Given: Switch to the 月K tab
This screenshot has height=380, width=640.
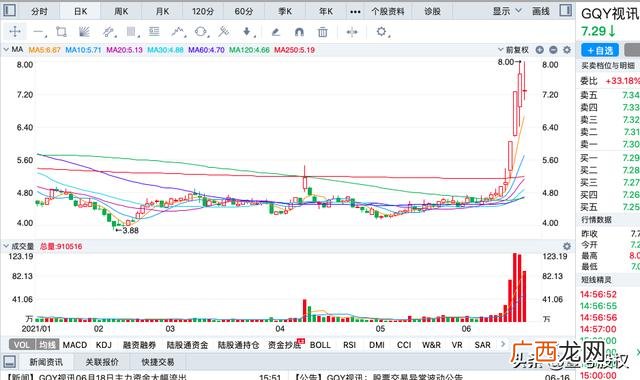Looking at the screenshot, I should pyautogui.click(x=162, y=11).
